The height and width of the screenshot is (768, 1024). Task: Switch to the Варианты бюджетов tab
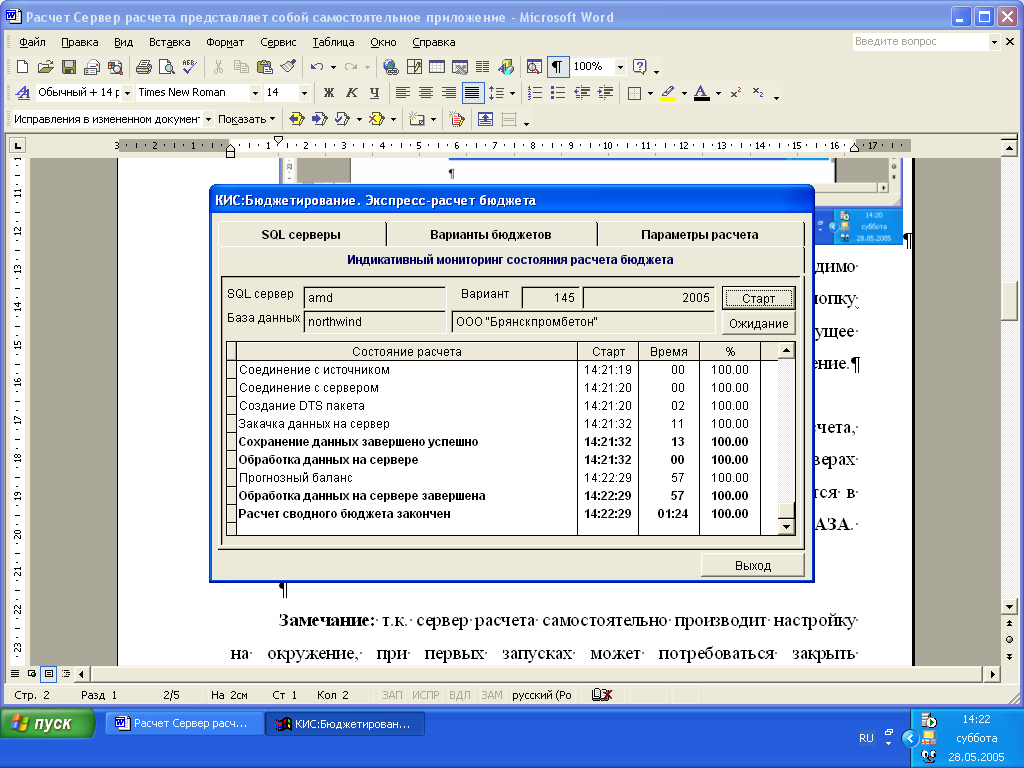[x=490, y=235]
